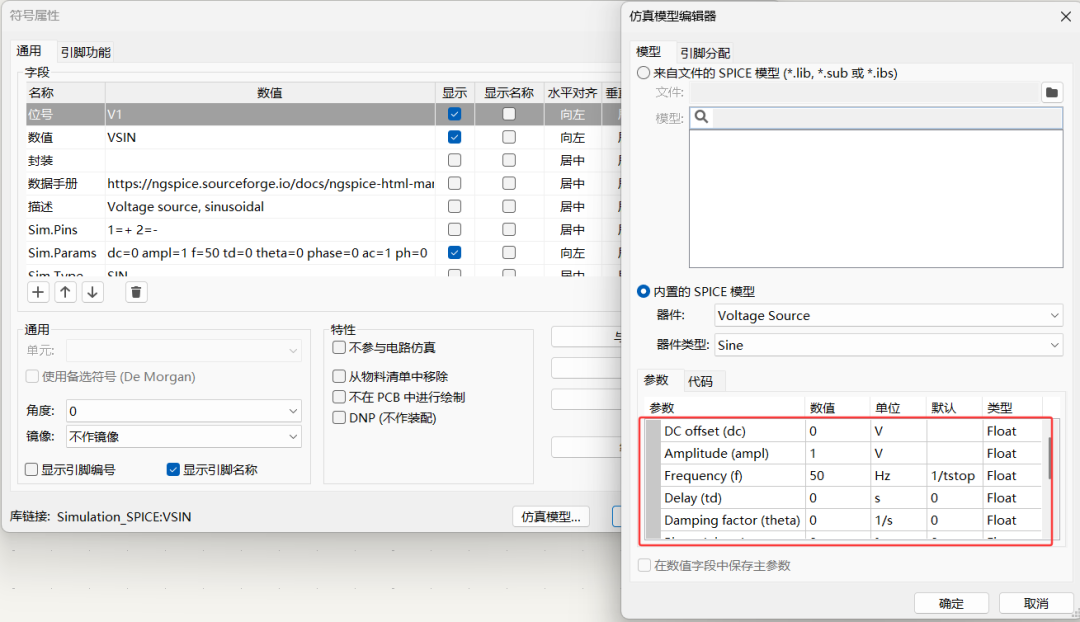Enable 不在 PCB 中进行绘制 checkbox
The width and height of the screenshot is (1080, 622).
tap(339, 397)
